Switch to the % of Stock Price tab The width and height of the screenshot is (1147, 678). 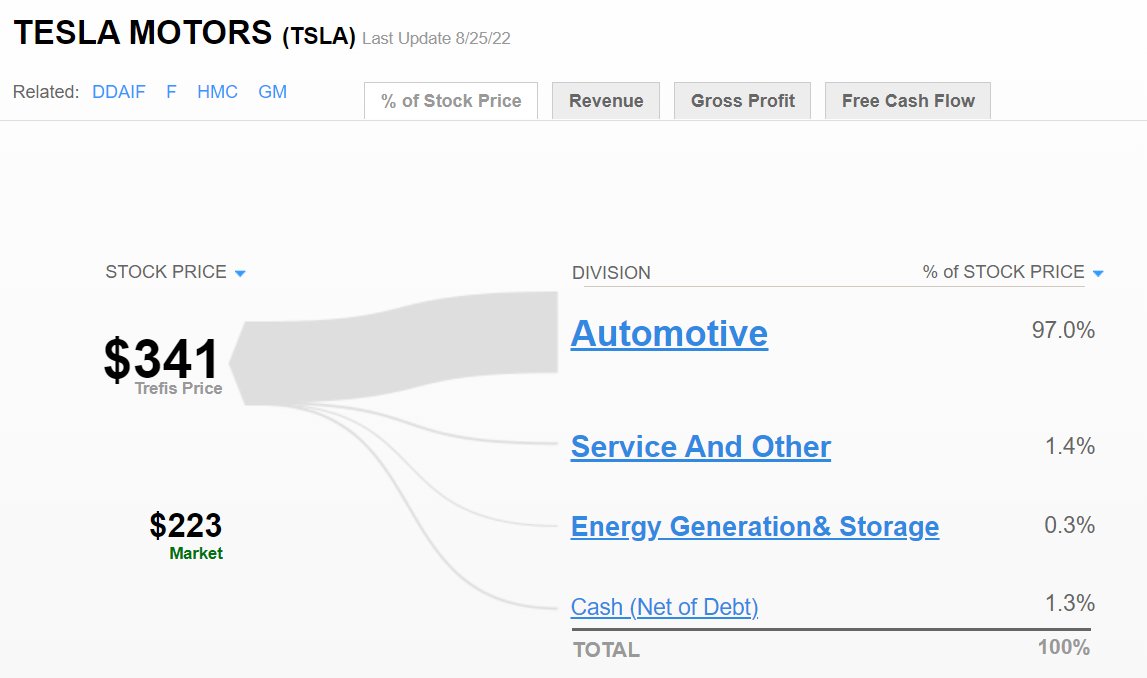point(451,101)
